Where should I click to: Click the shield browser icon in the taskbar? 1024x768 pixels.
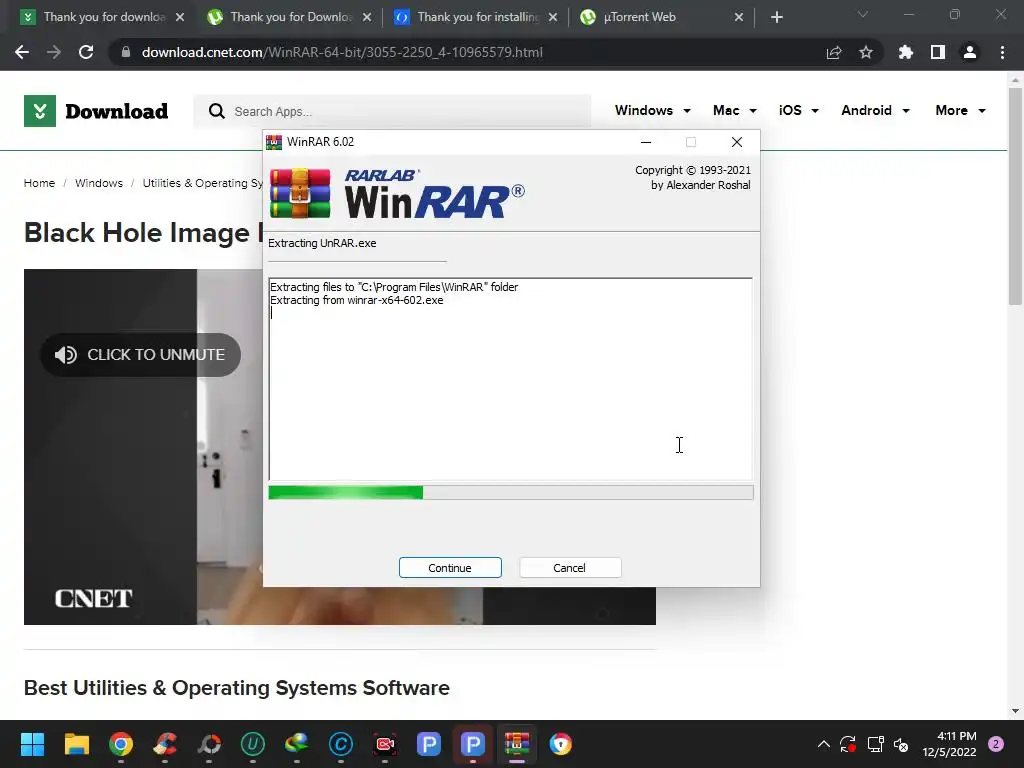560,744
